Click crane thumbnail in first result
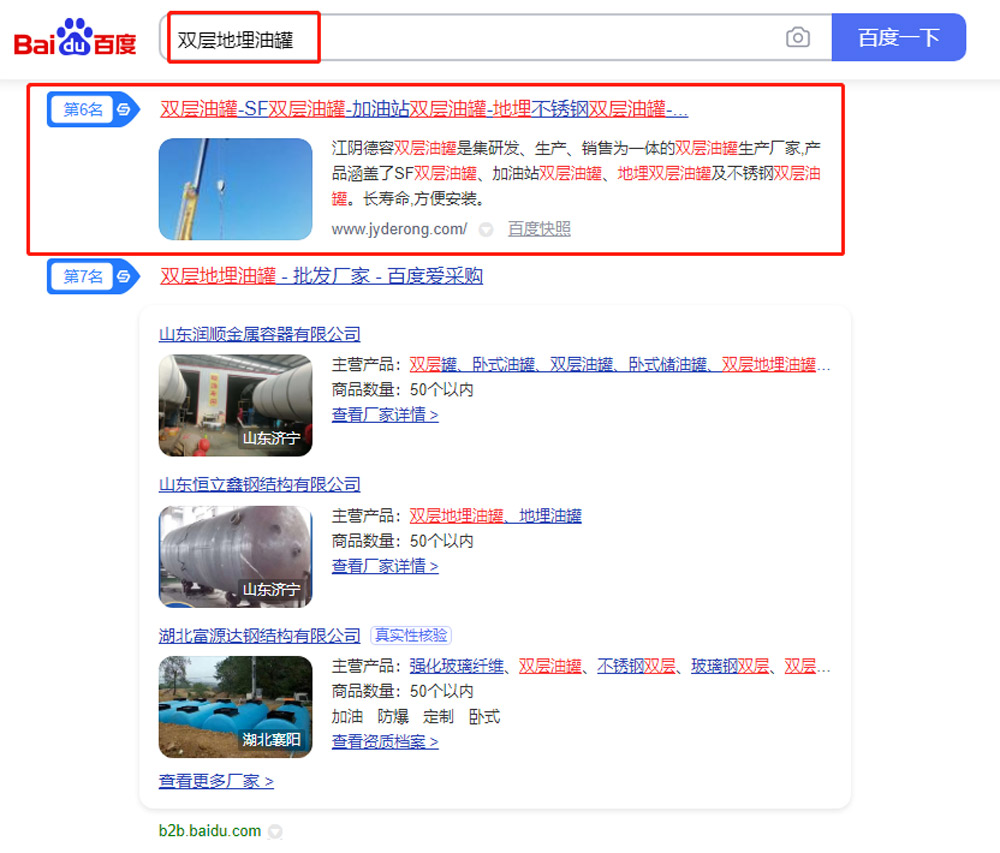1000x853 pixels. (235, 189)
